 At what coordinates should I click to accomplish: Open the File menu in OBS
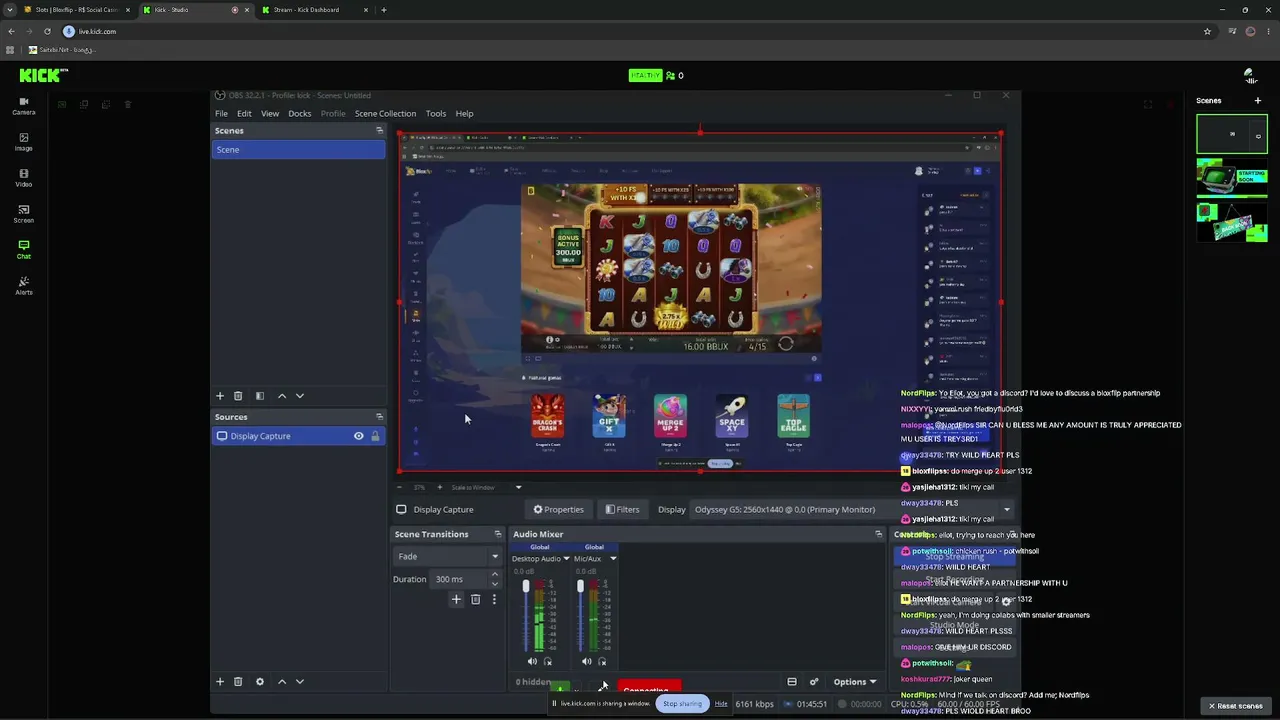coord(221,114)
